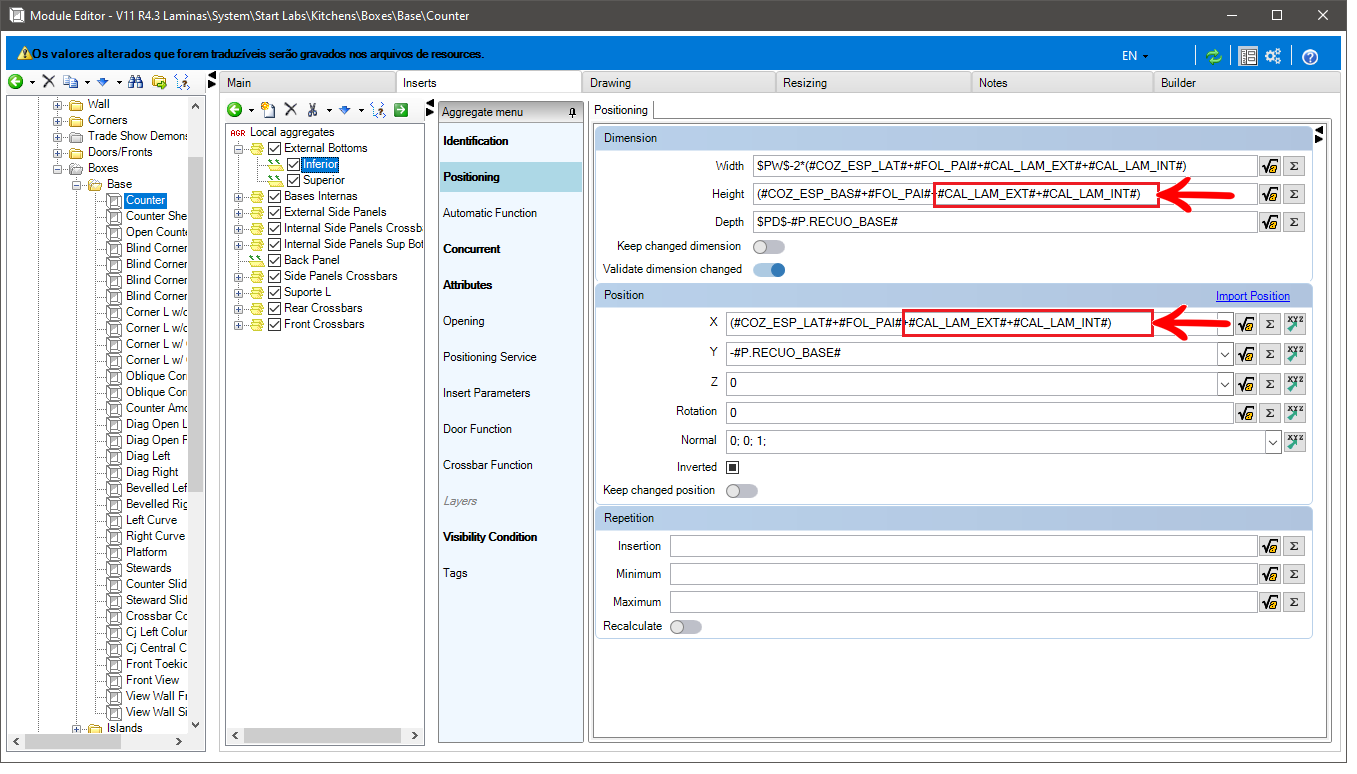Switch to Builder tab

pos(1247,83)
